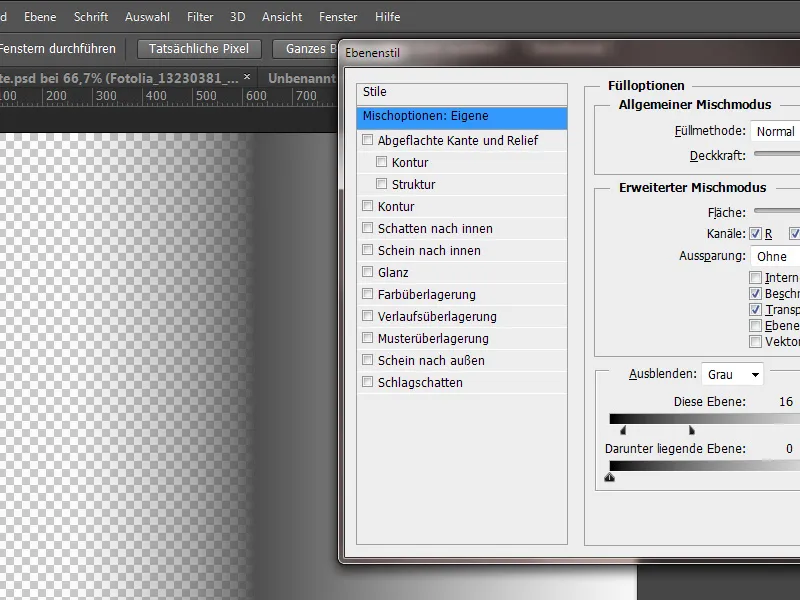Viewport: 800px width, 600px height.
Task: Click the Tatsächliche Pixel button
Action: [199, 49]
